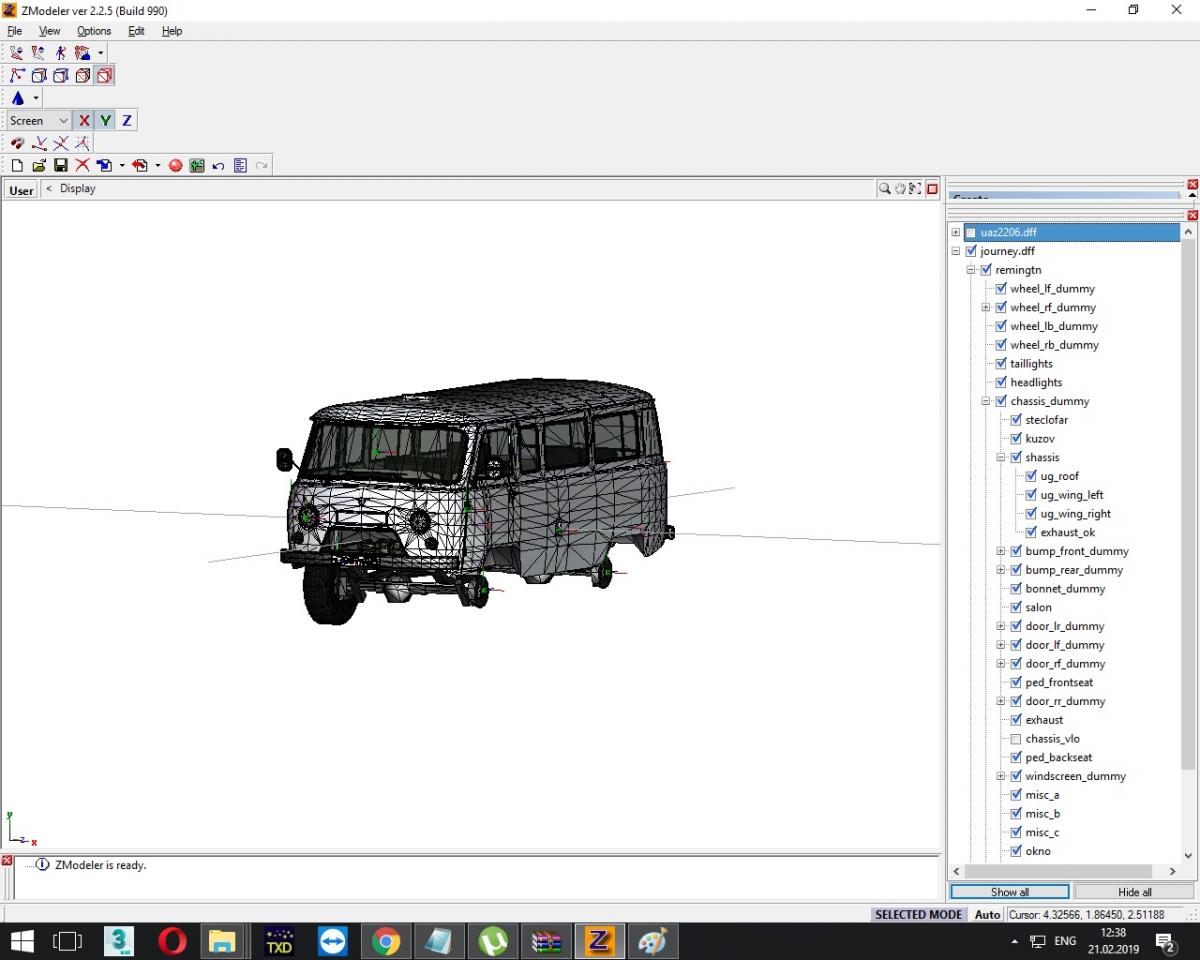The height and width of the screenshot is (960, 1200).
Task: Select the vertices editing level icon
Action: (x=17, y=76)
